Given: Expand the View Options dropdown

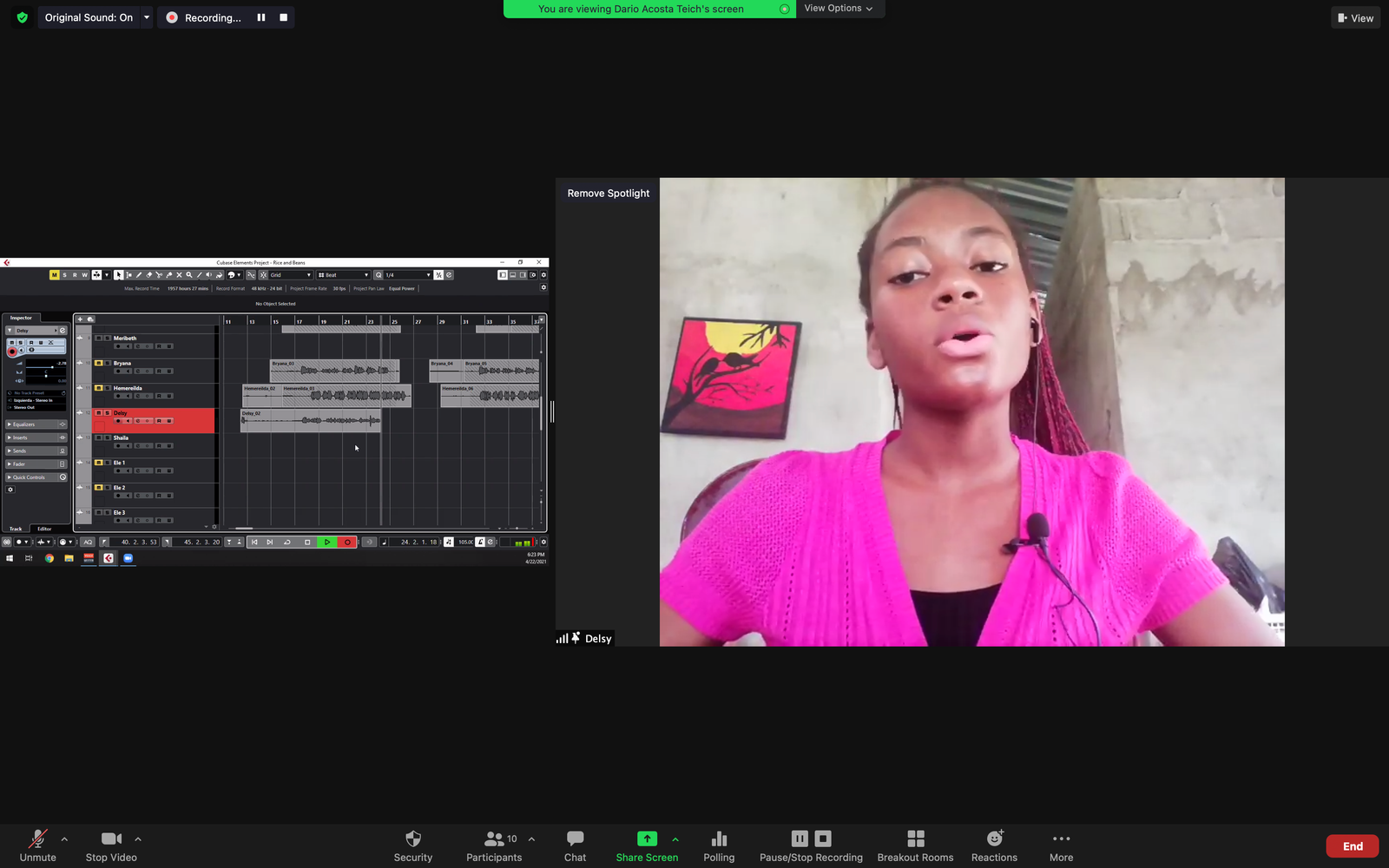Looking at the screenshot, I should (x=839, y=9).
